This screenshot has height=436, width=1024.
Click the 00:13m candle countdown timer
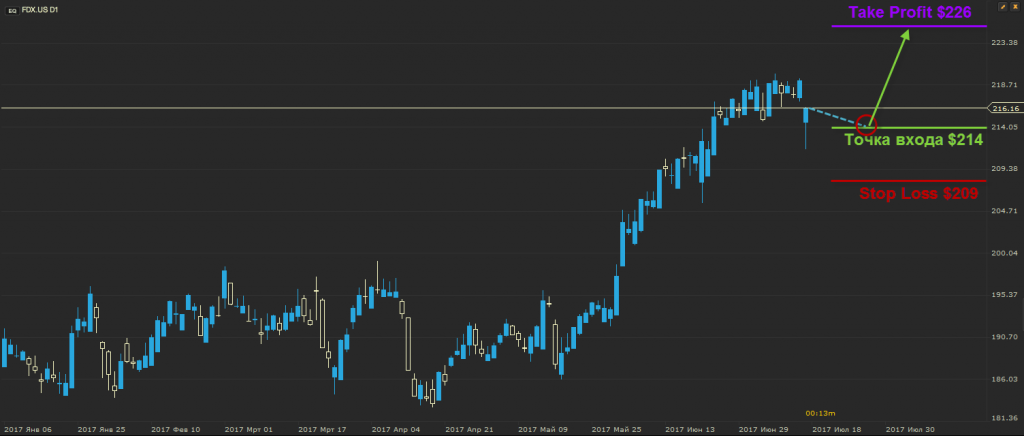pos(820,411)
